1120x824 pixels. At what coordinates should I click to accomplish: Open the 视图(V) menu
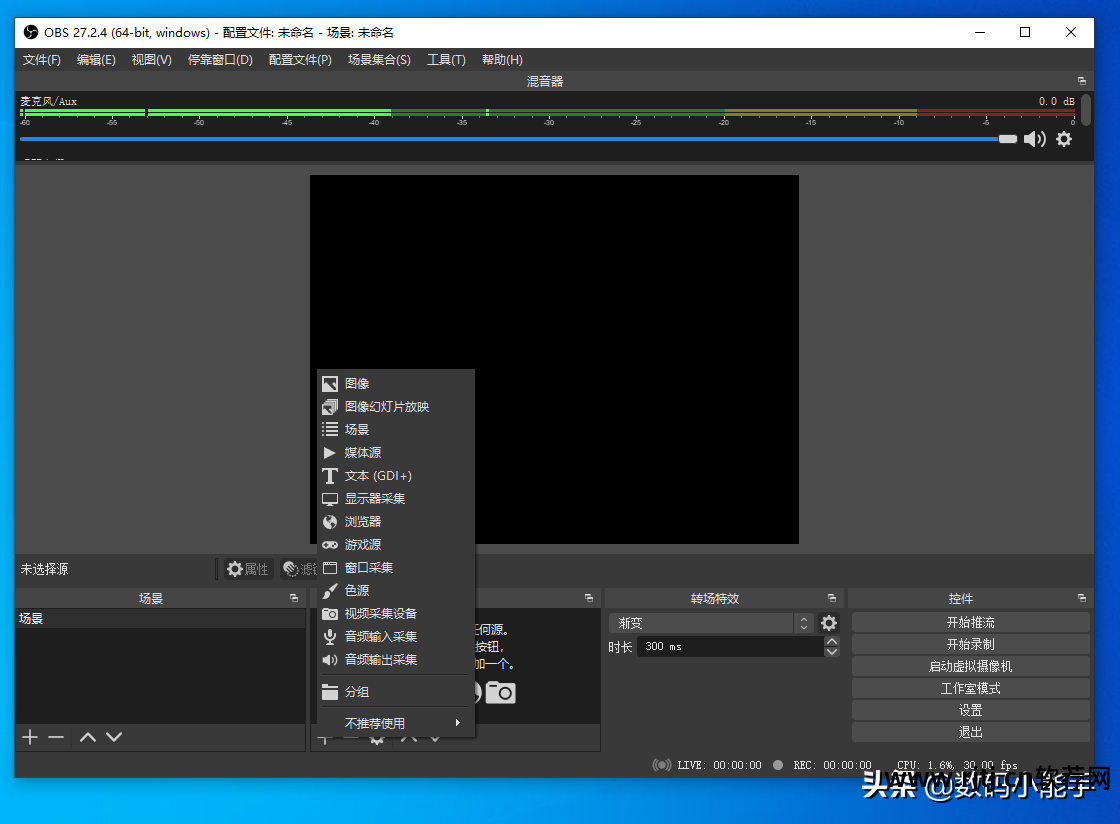[x=151, y=59]
